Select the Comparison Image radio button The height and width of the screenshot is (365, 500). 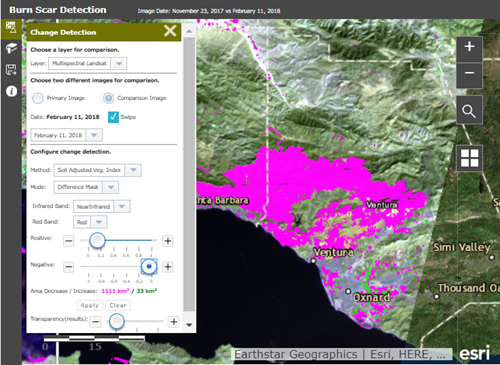pos(108,98)
